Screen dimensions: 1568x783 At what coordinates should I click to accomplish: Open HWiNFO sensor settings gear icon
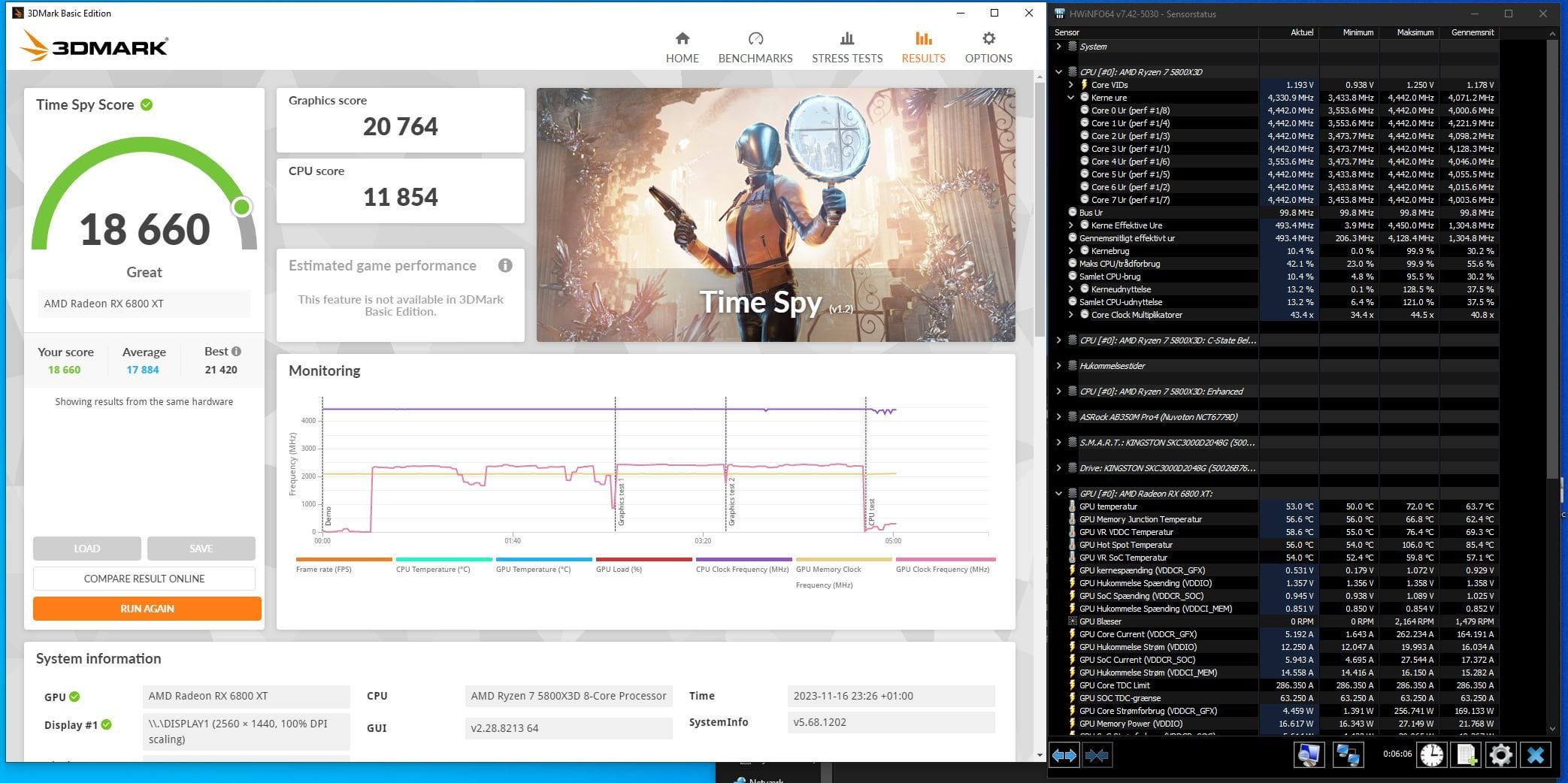pyautogui.click(x=1501, y=754)
